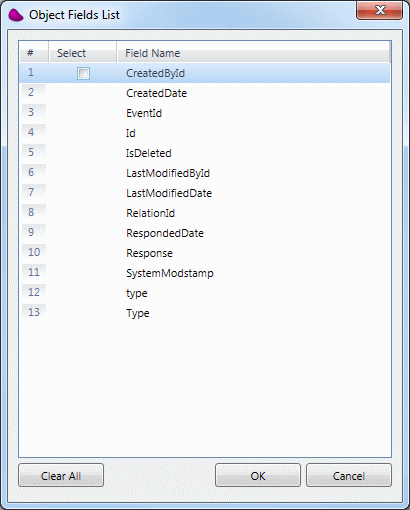
Task: Click the Select column header
Action: [83, 53]
